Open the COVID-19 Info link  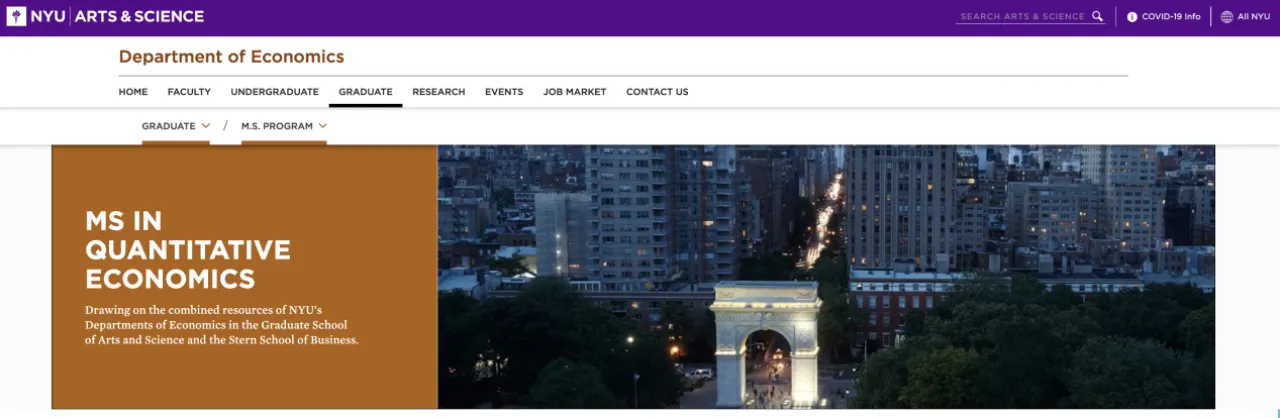pyautogui.click(x=1170, y=17)
